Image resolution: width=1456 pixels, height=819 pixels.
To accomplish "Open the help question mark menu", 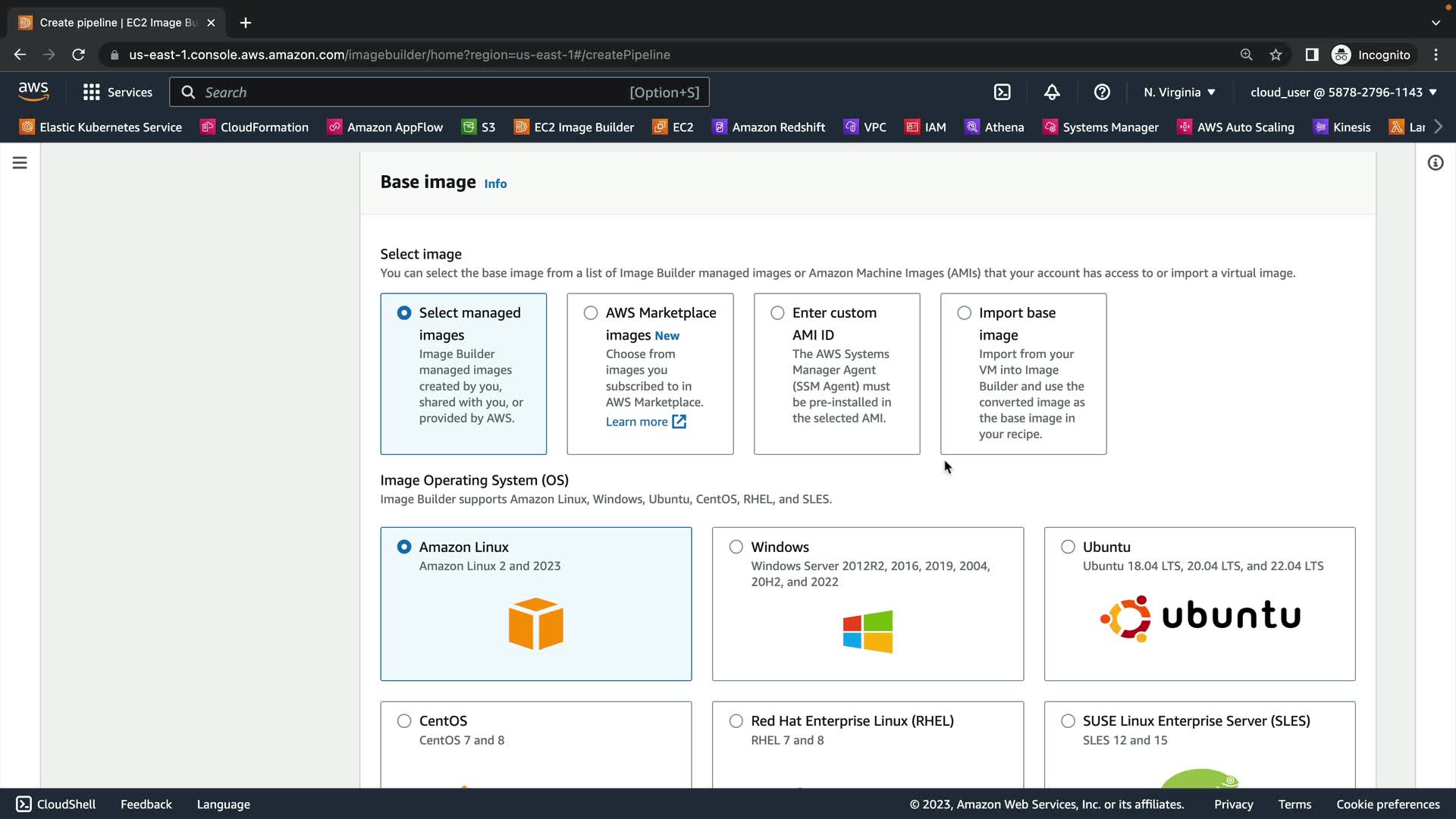I will pyautogui.click(x=1102, y=92).
